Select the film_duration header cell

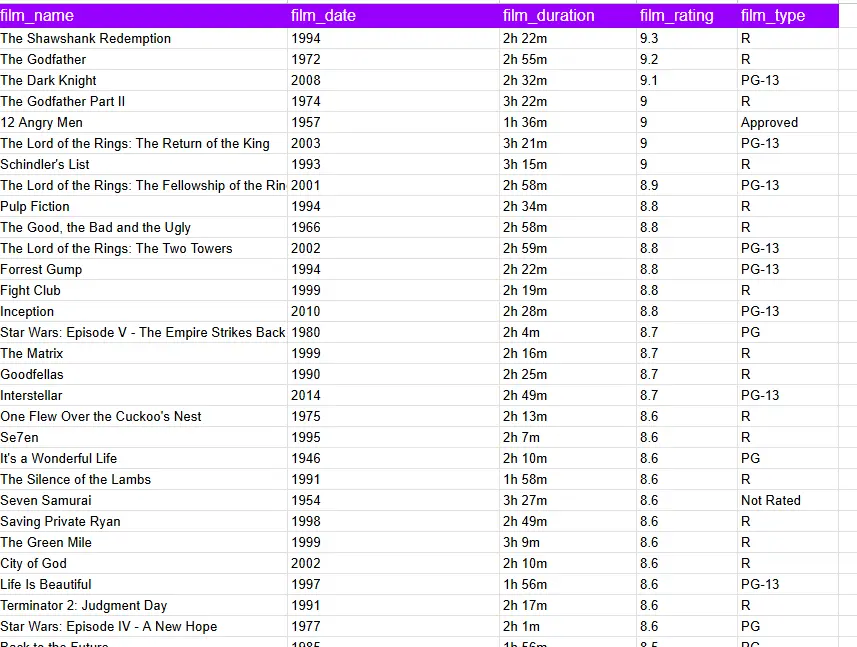click(x=568, y=15)
